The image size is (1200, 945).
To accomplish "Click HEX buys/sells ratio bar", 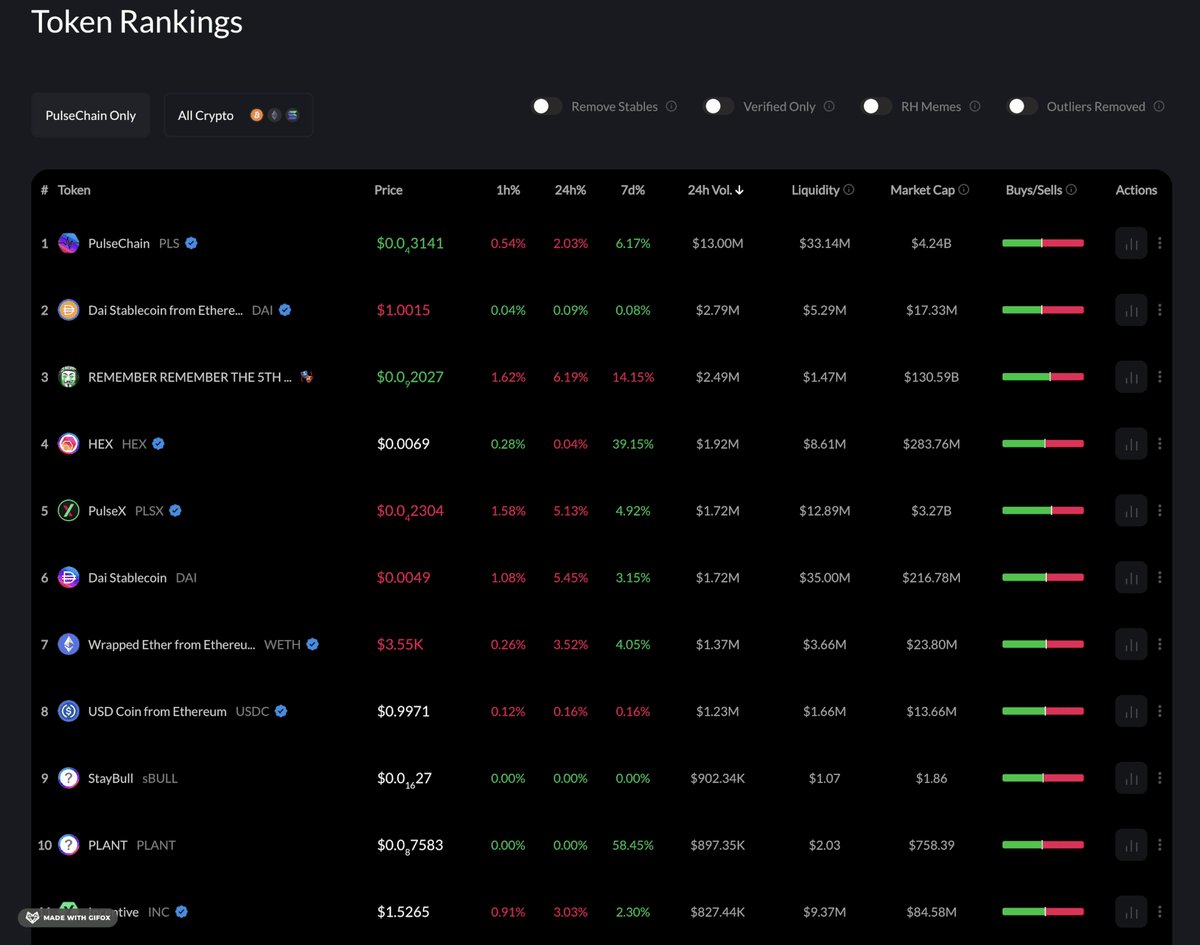I will pos(1043,444).
